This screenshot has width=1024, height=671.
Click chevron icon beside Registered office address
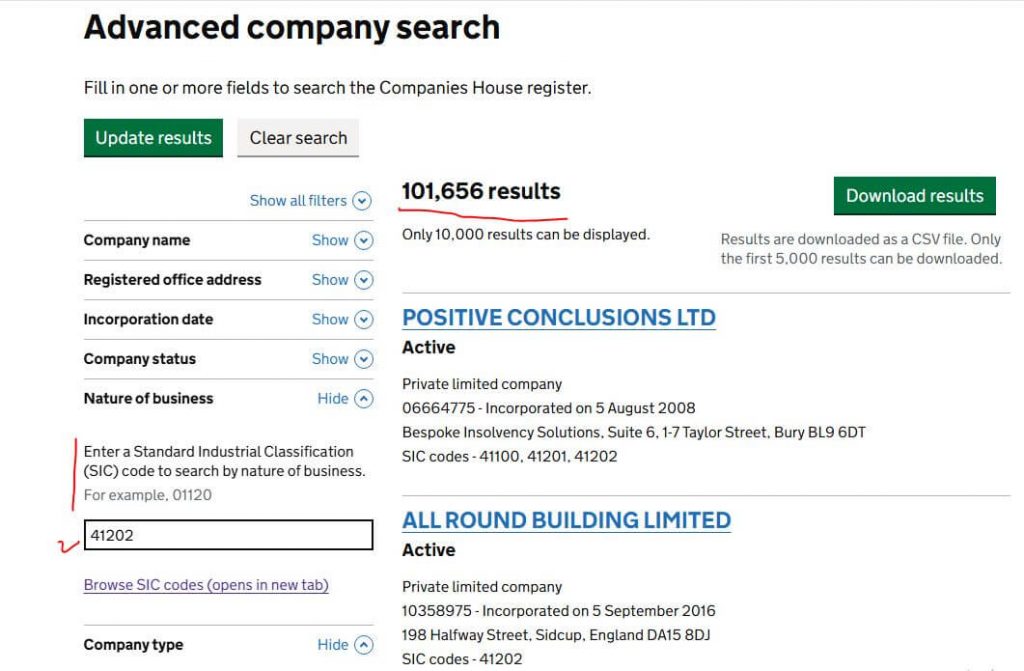point(364,280)
